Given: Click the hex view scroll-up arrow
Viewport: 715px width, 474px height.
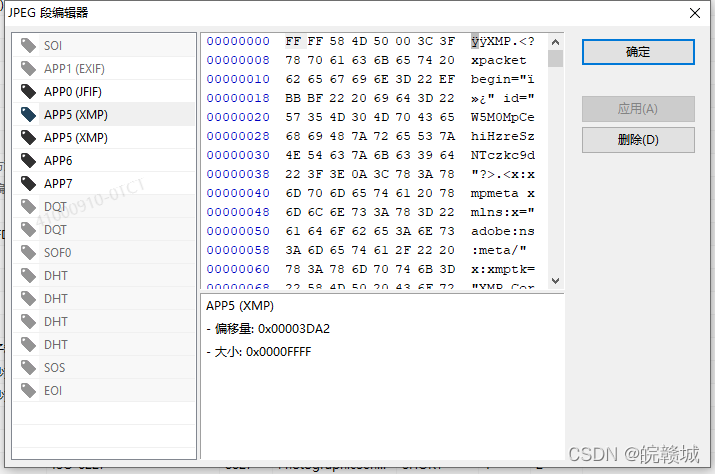Looking at the screenshot, I should pos(555,42).
